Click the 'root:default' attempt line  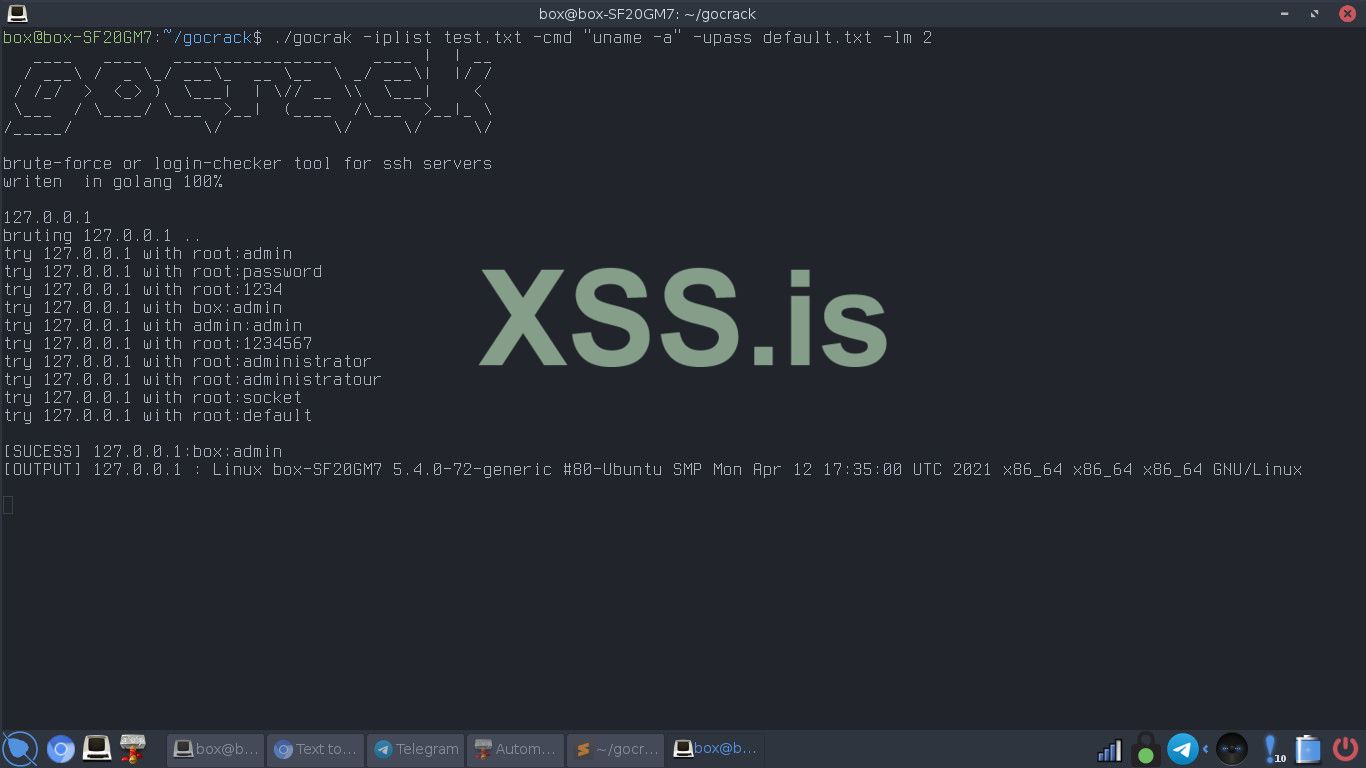click(158, 416)
